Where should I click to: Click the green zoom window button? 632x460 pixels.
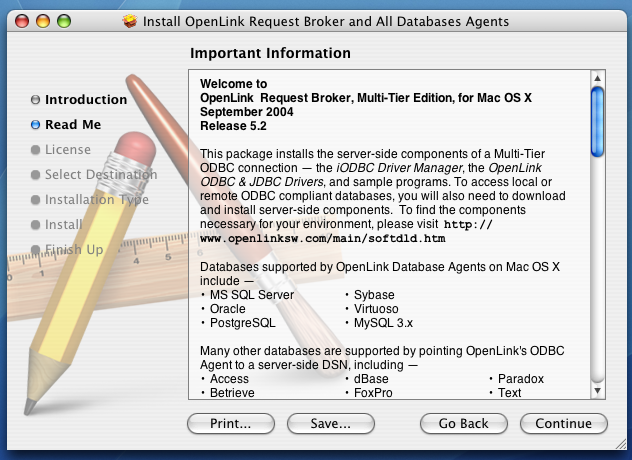click(64, 21)
